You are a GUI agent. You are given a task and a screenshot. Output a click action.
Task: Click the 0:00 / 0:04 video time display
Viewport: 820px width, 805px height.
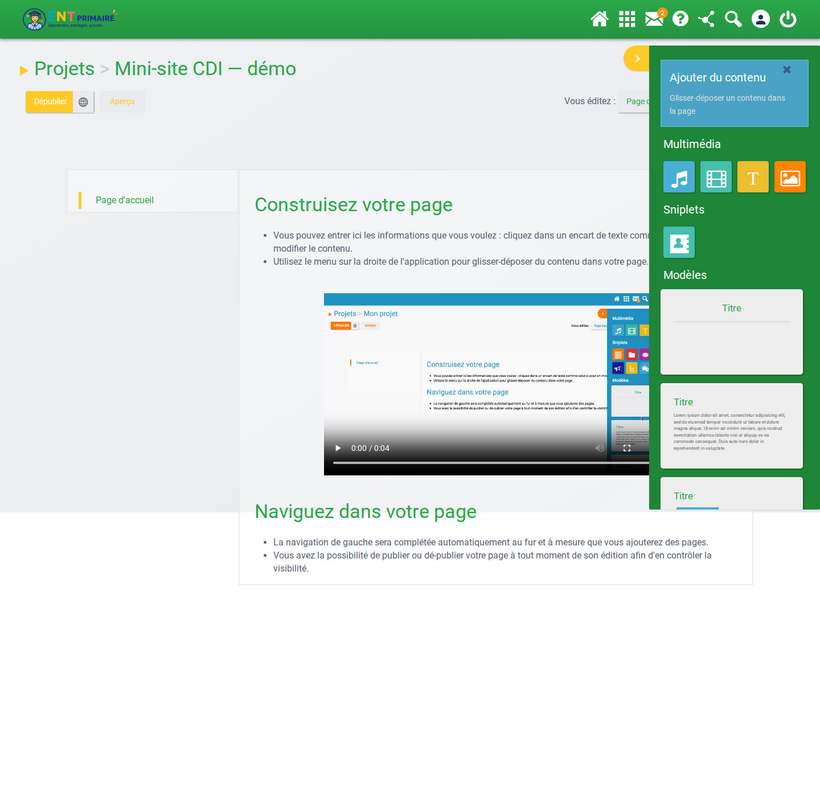370,448
